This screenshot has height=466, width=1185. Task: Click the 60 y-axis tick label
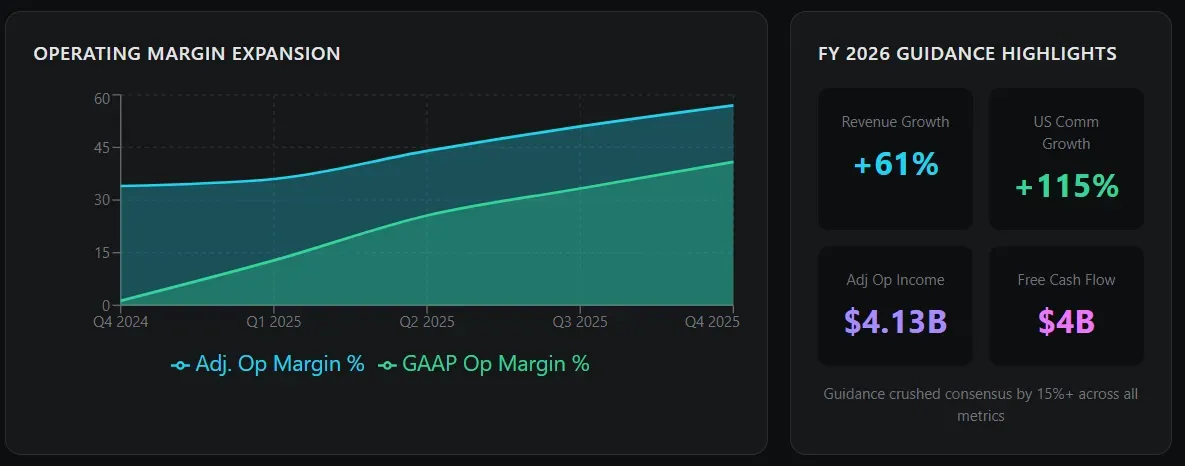coord(102,98)
